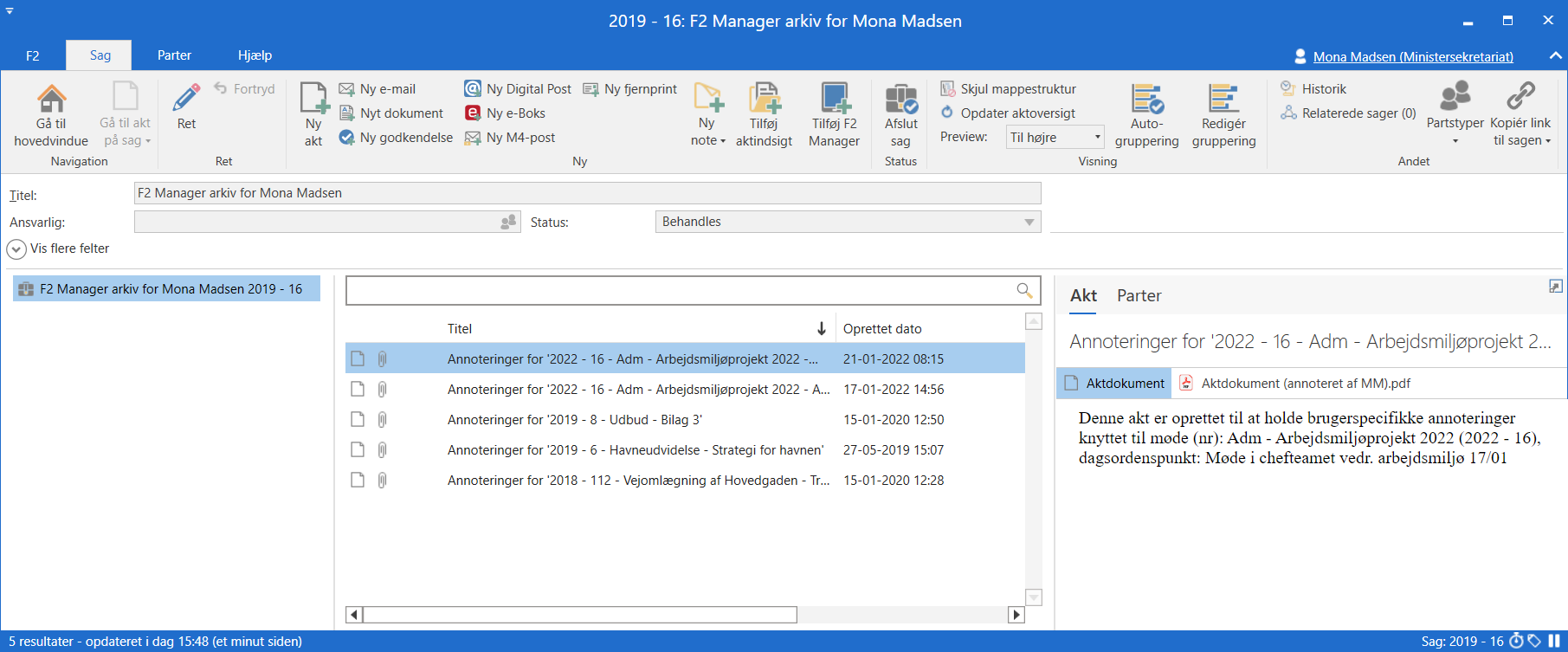Viewport: 1568px width, 652px height.
Task: Click Auto-gruppering
Action: 1147,115
